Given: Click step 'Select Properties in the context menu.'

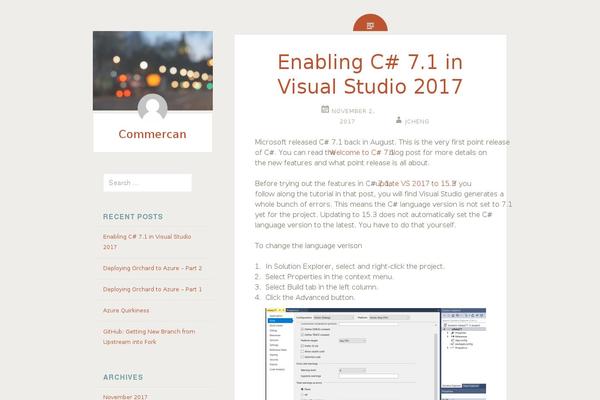Looking at the screenshot, I should [329, 276].
